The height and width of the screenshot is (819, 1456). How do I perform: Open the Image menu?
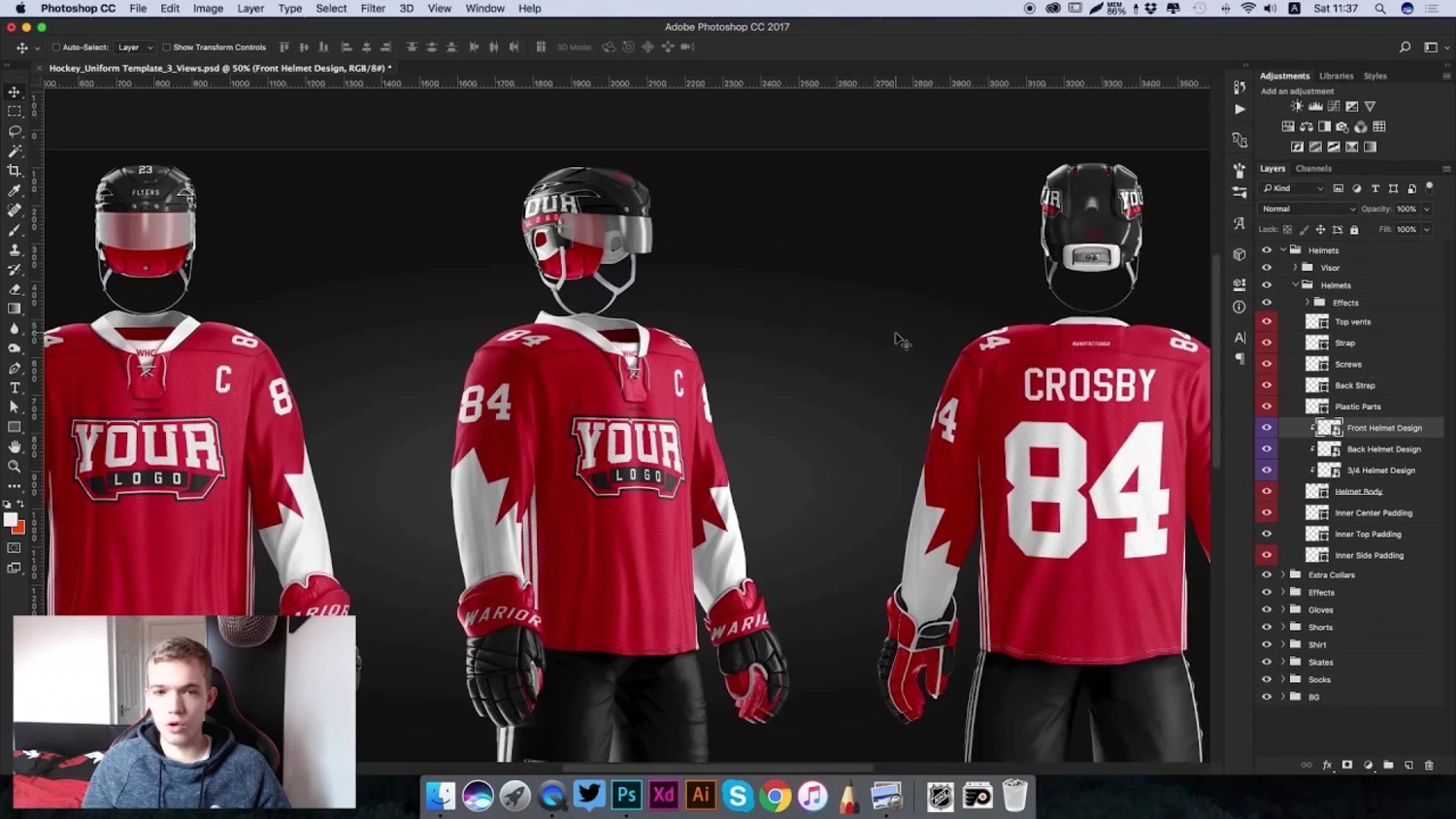[x=208, y=9]
